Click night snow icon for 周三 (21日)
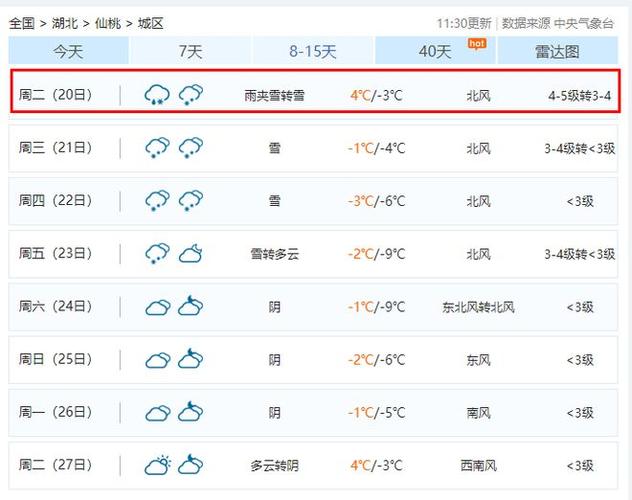The image size is (632, 500). (191, 148)
